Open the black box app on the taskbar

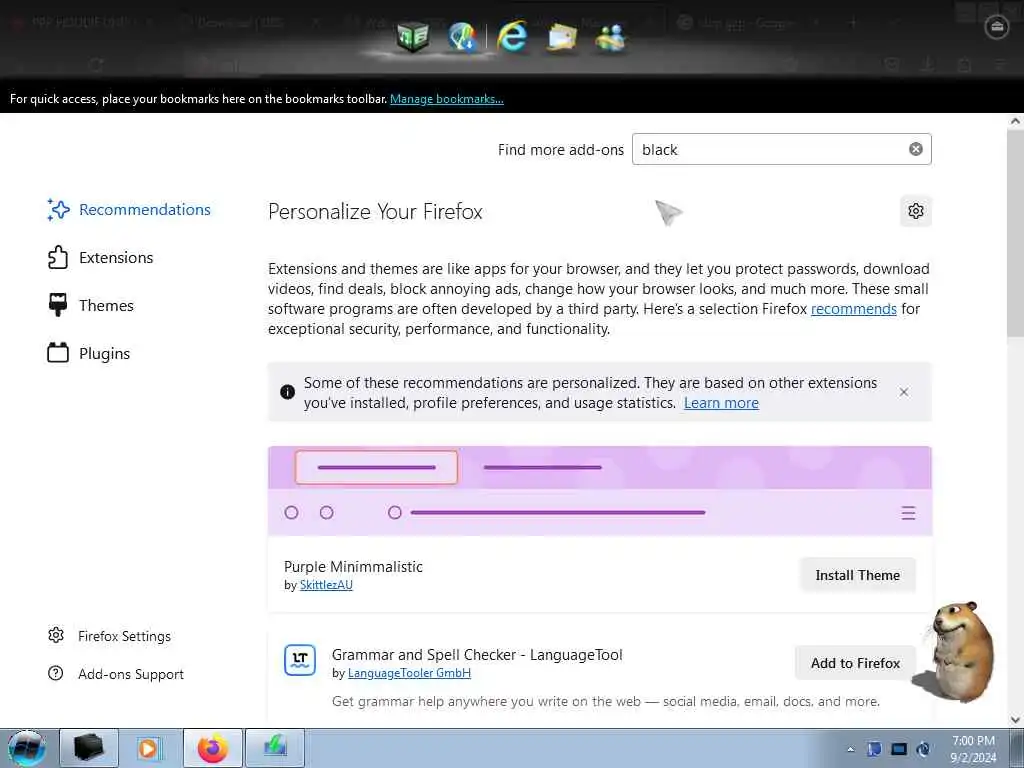89,748
